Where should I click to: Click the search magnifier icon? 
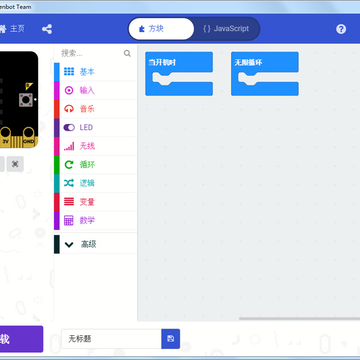tap(127, 53)
